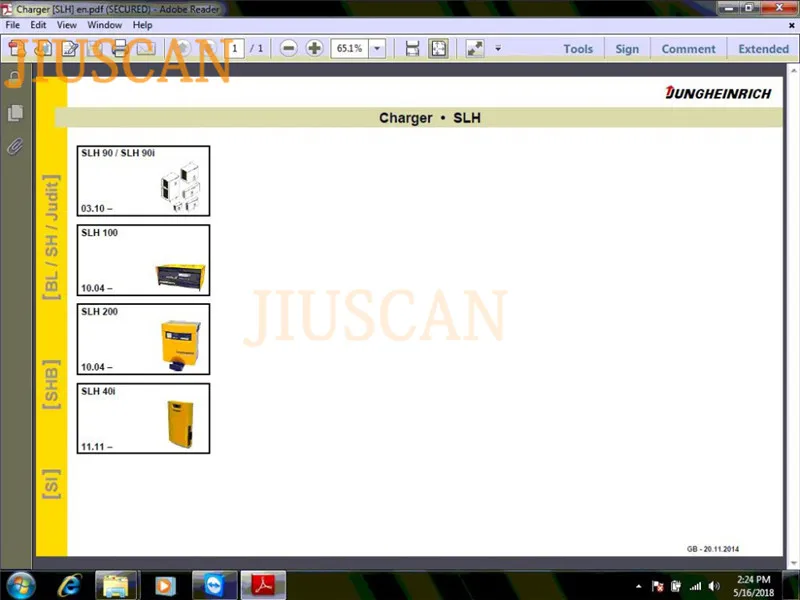
Task: Select the fit one full page icon
Action: (x=438, y=48)
